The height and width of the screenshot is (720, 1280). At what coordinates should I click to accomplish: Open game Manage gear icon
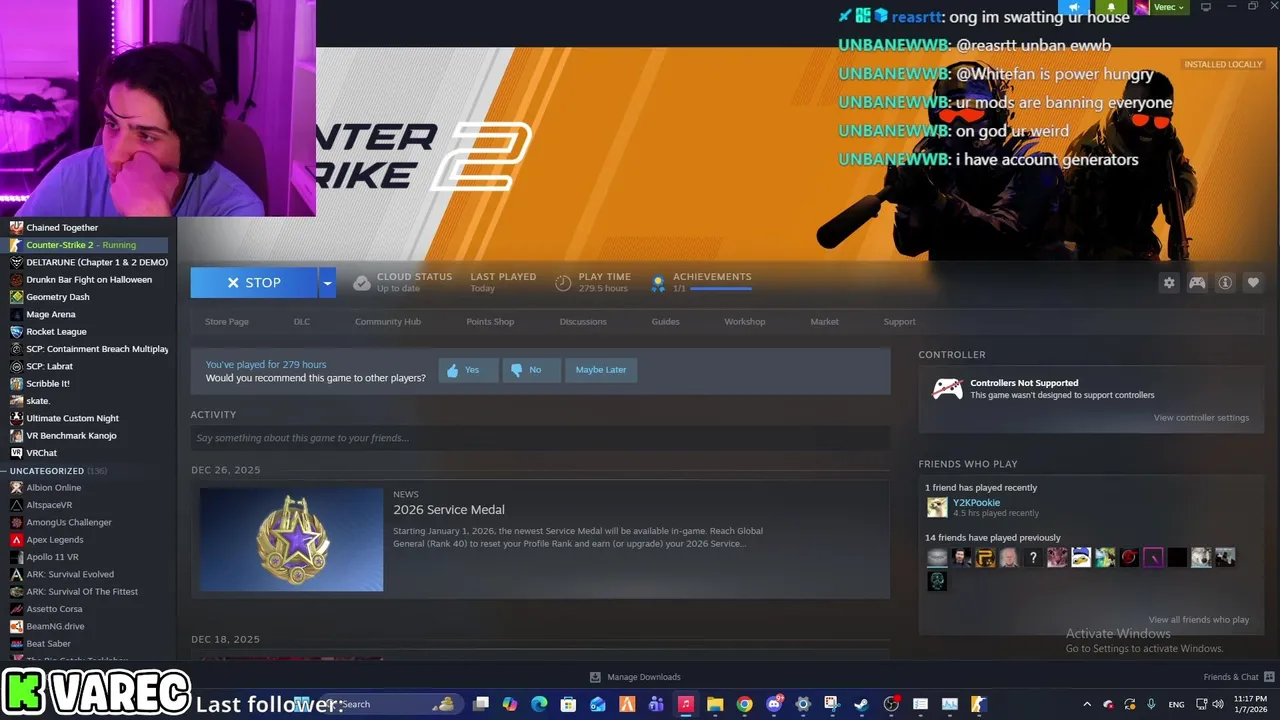[x=1169, y=283]
